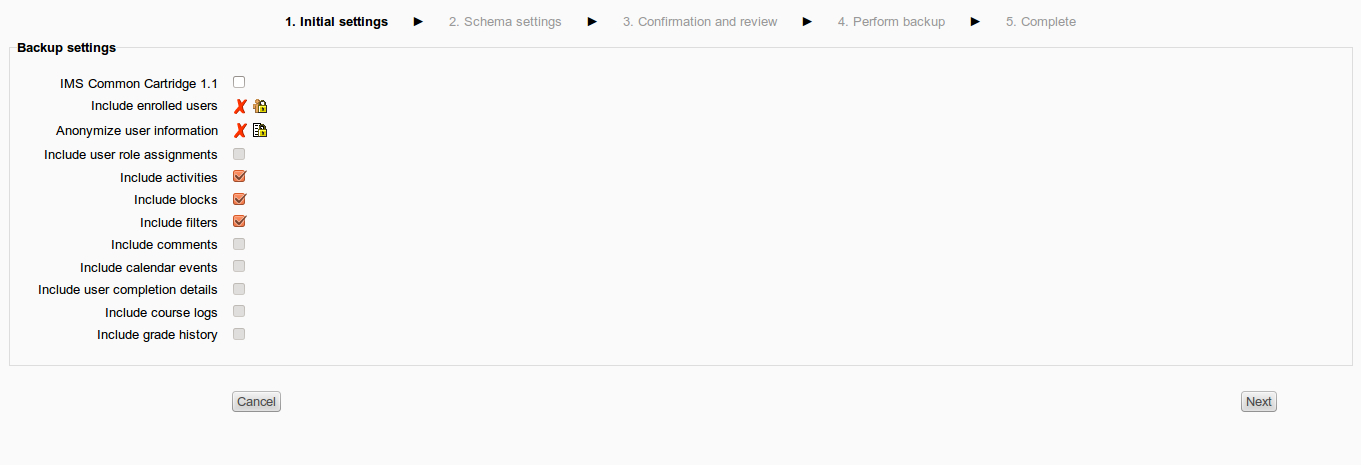
Task: Select step 2. Schema settings
Action: pos(505,21)
